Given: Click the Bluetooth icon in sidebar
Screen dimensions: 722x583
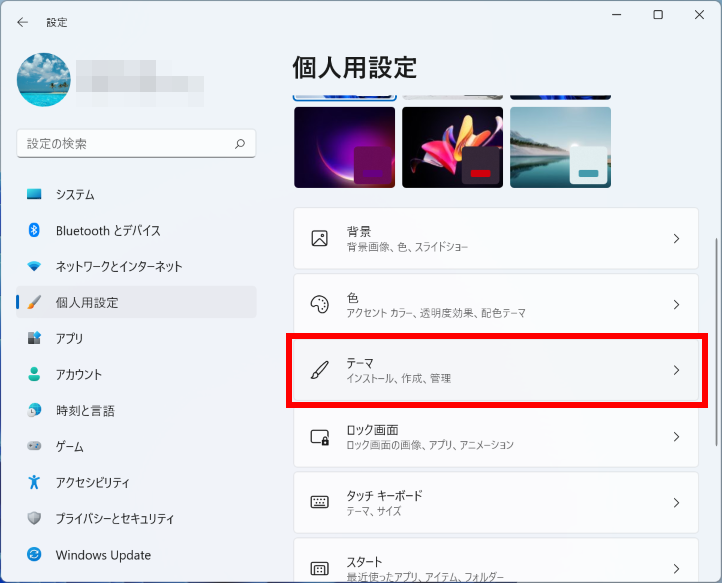Looking at the screenshot, I should pos(34,230).
